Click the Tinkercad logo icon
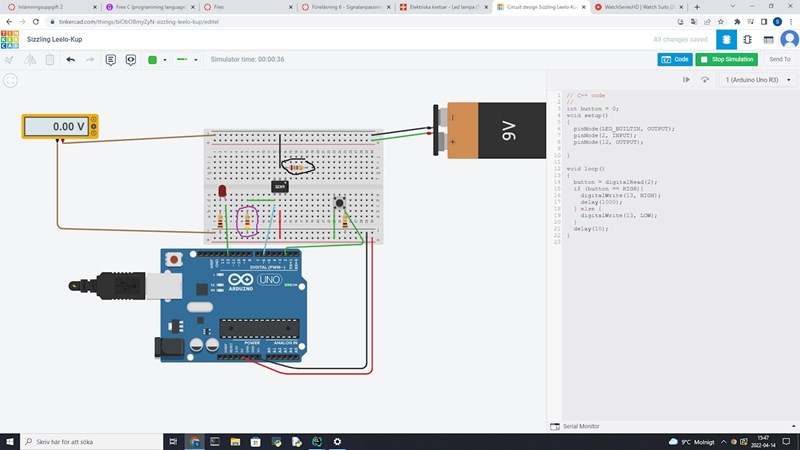Viewport: 800px width, 450px height. tap(10, 40)
